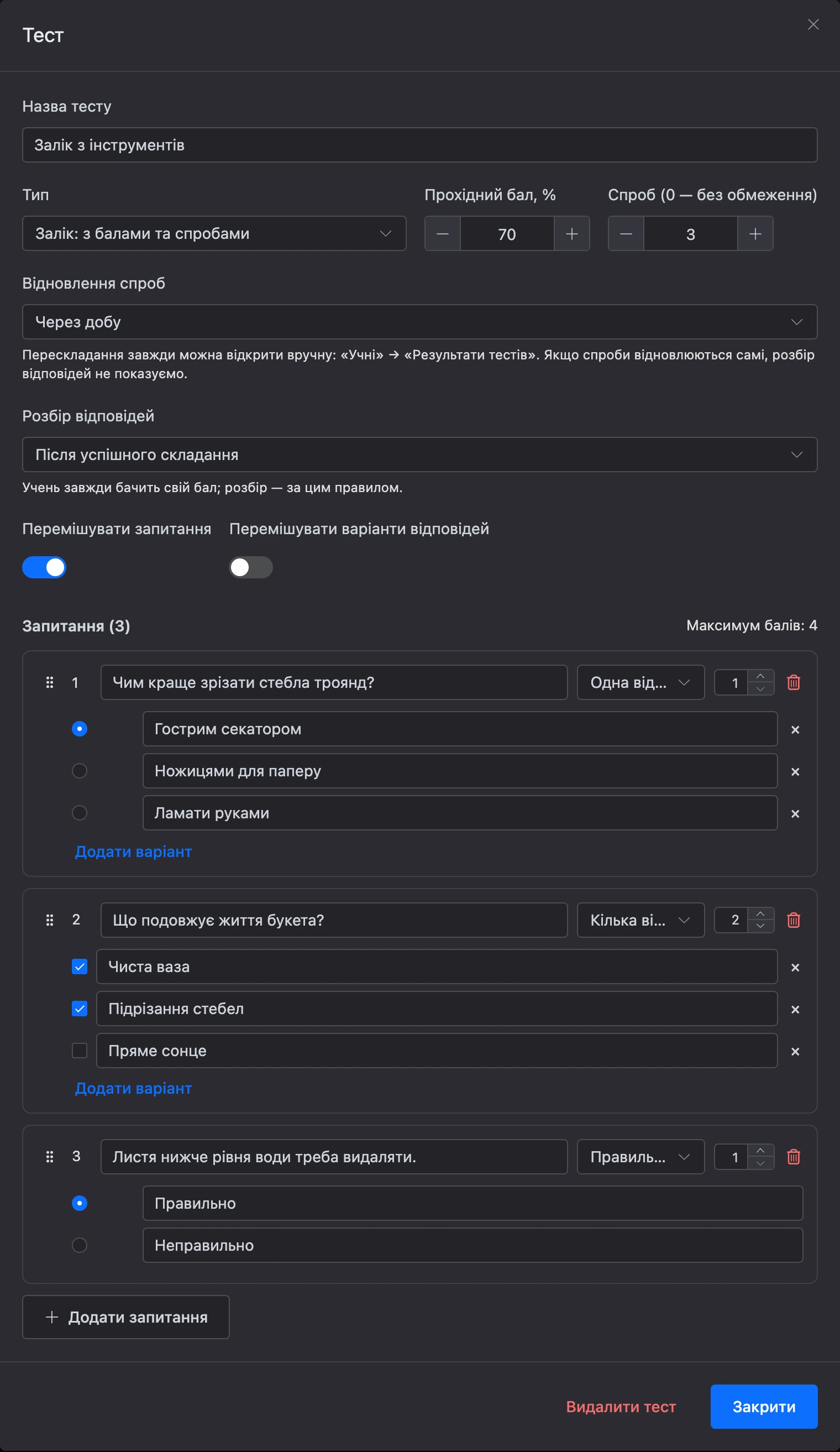Delete question 1 with its trash icon

click(x=794, y=682)
